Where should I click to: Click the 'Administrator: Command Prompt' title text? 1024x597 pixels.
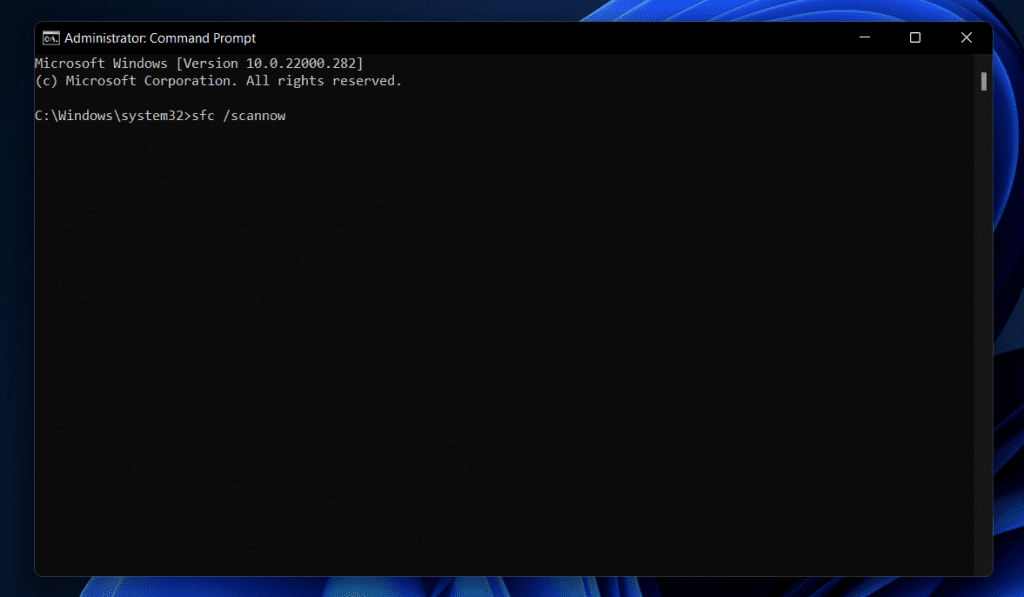click(160, 37)
